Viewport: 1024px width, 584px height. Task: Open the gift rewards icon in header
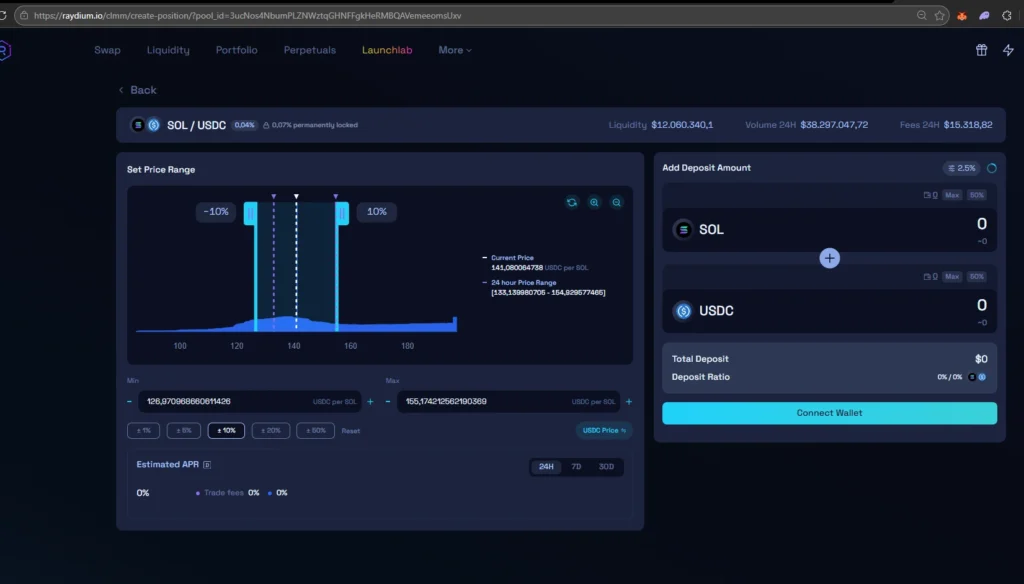981,50
